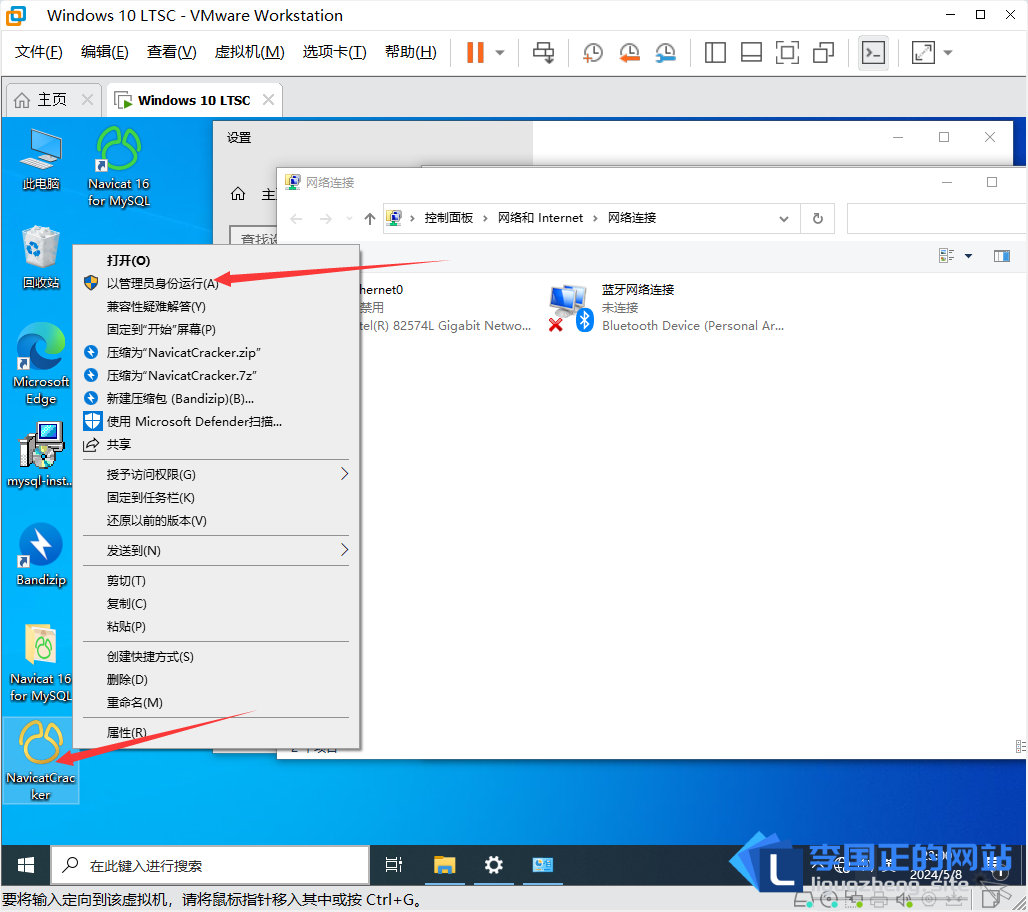The width and height of the screenshot is (1028, 912).
Task: Select the Bandizip desktop shortcut
Action: tap(41, 555)
